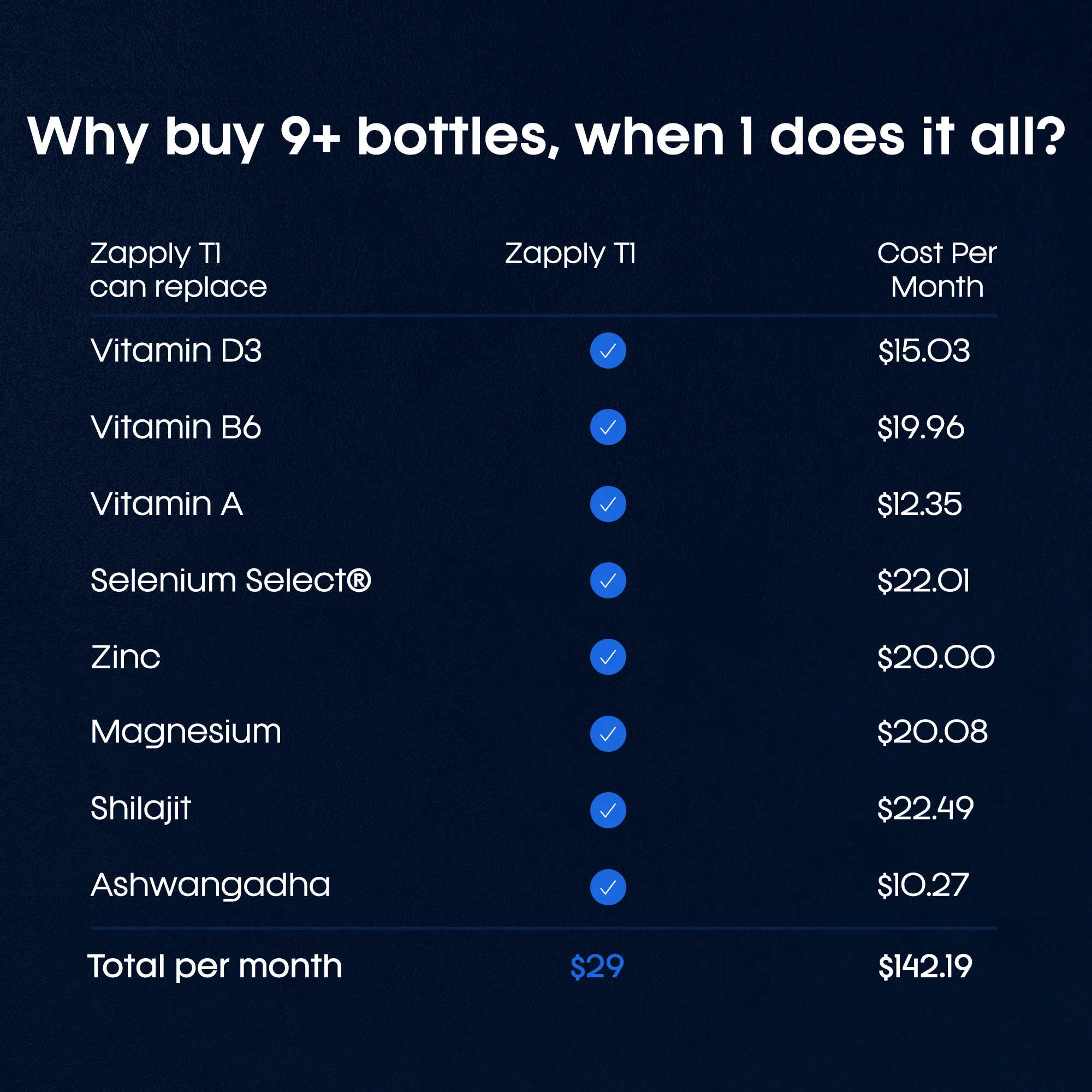Click the checkmark beside Vitamin B6
Viewport: 1092px width, 1092px height.
[608, 428]
